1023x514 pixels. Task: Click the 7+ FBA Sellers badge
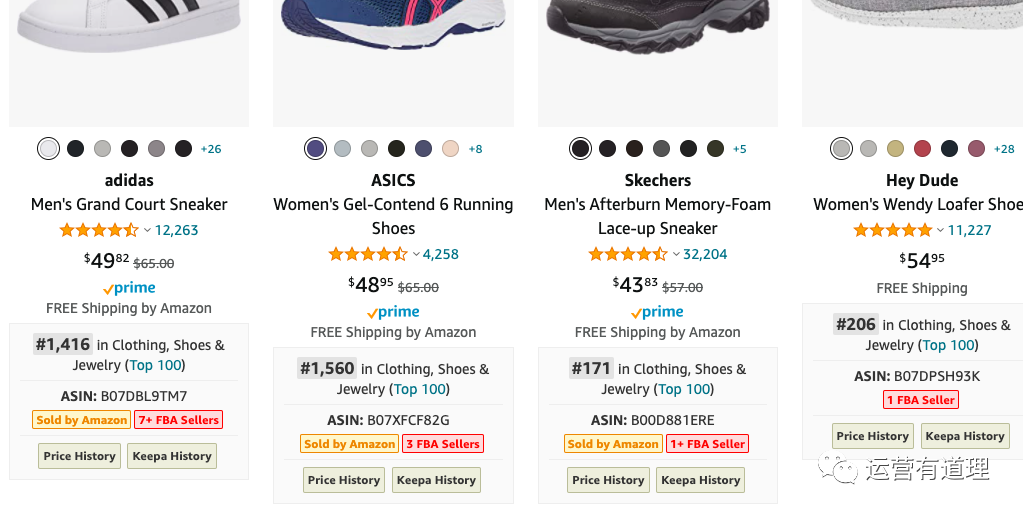179,420
